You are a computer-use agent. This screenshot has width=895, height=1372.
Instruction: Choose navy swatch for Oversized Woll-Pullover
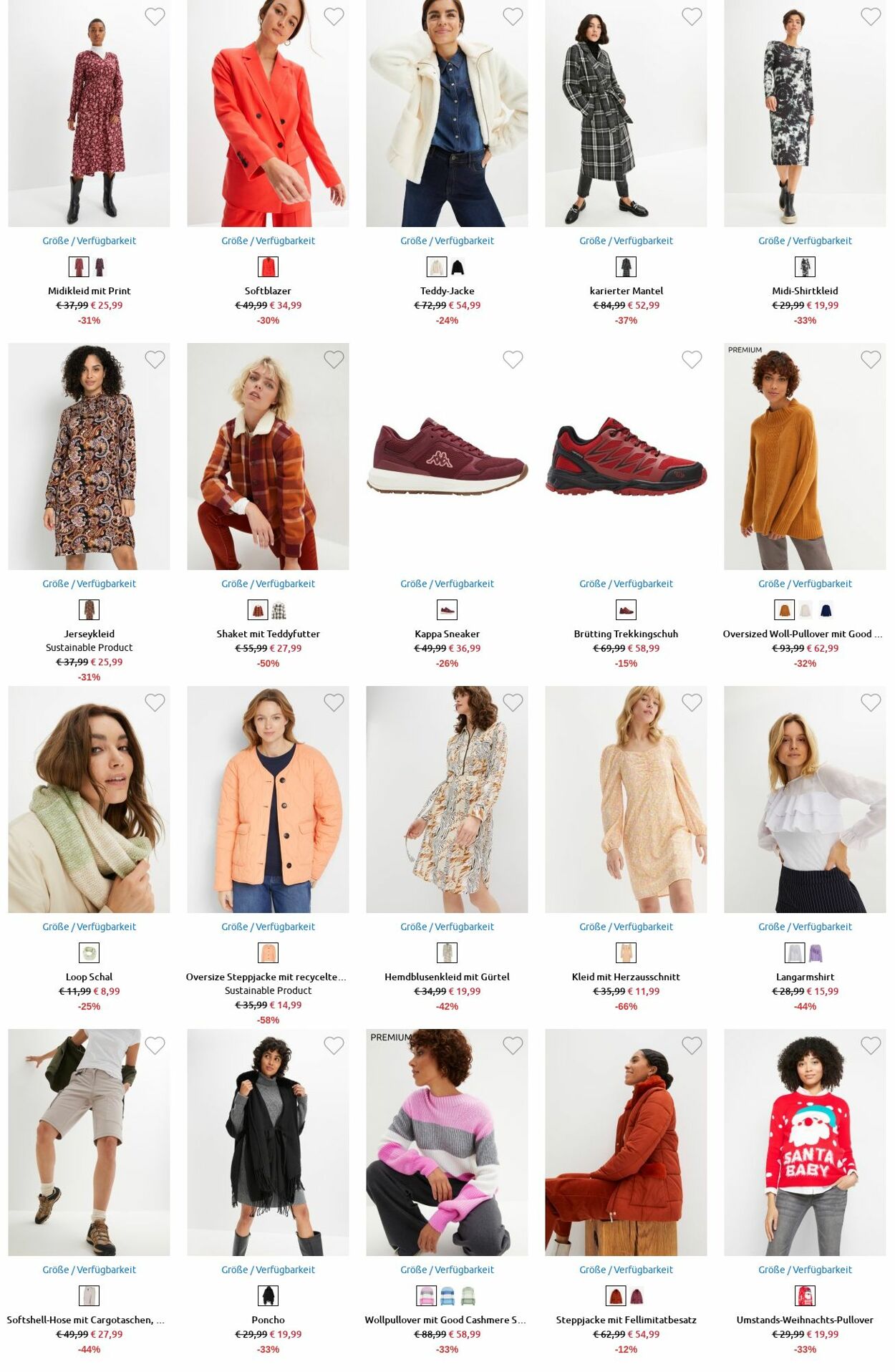(x=826, y=610)
